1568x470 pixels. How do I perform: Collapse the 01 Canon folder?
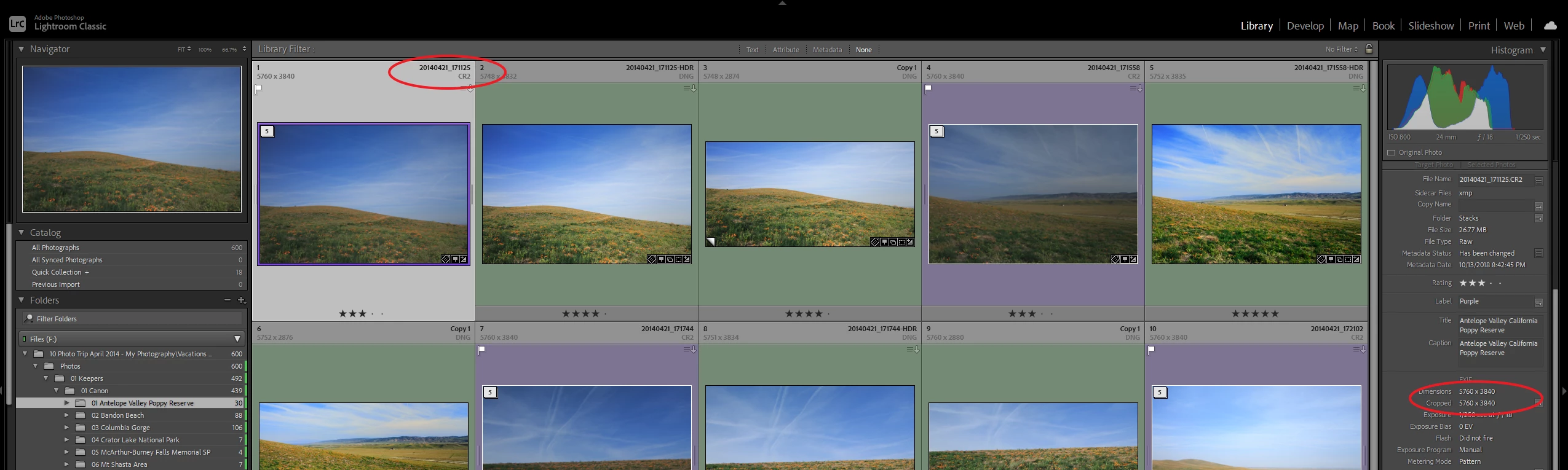(56, 391)
